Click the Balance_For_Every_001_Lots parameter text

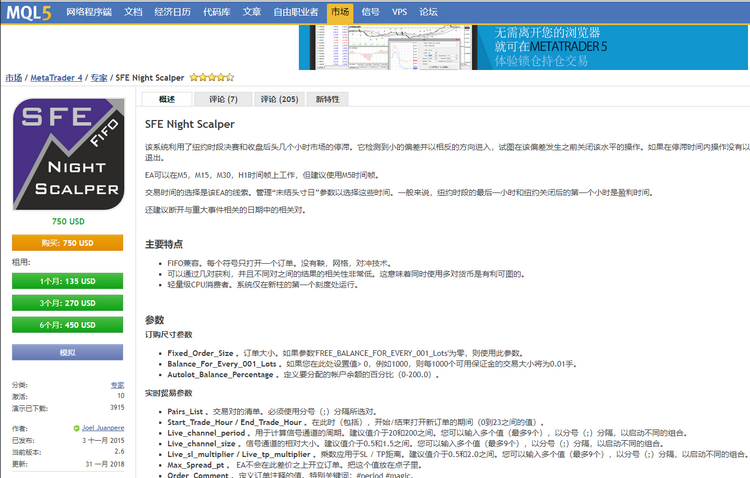(x=222, y=364)
